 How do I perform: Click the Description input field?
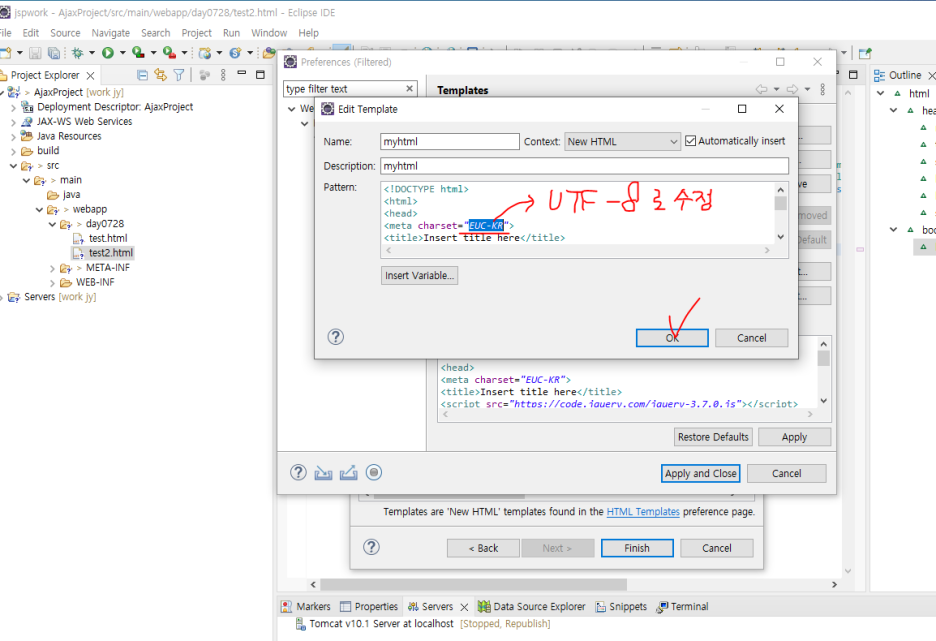pyautogui.click(x=584, y=166)
